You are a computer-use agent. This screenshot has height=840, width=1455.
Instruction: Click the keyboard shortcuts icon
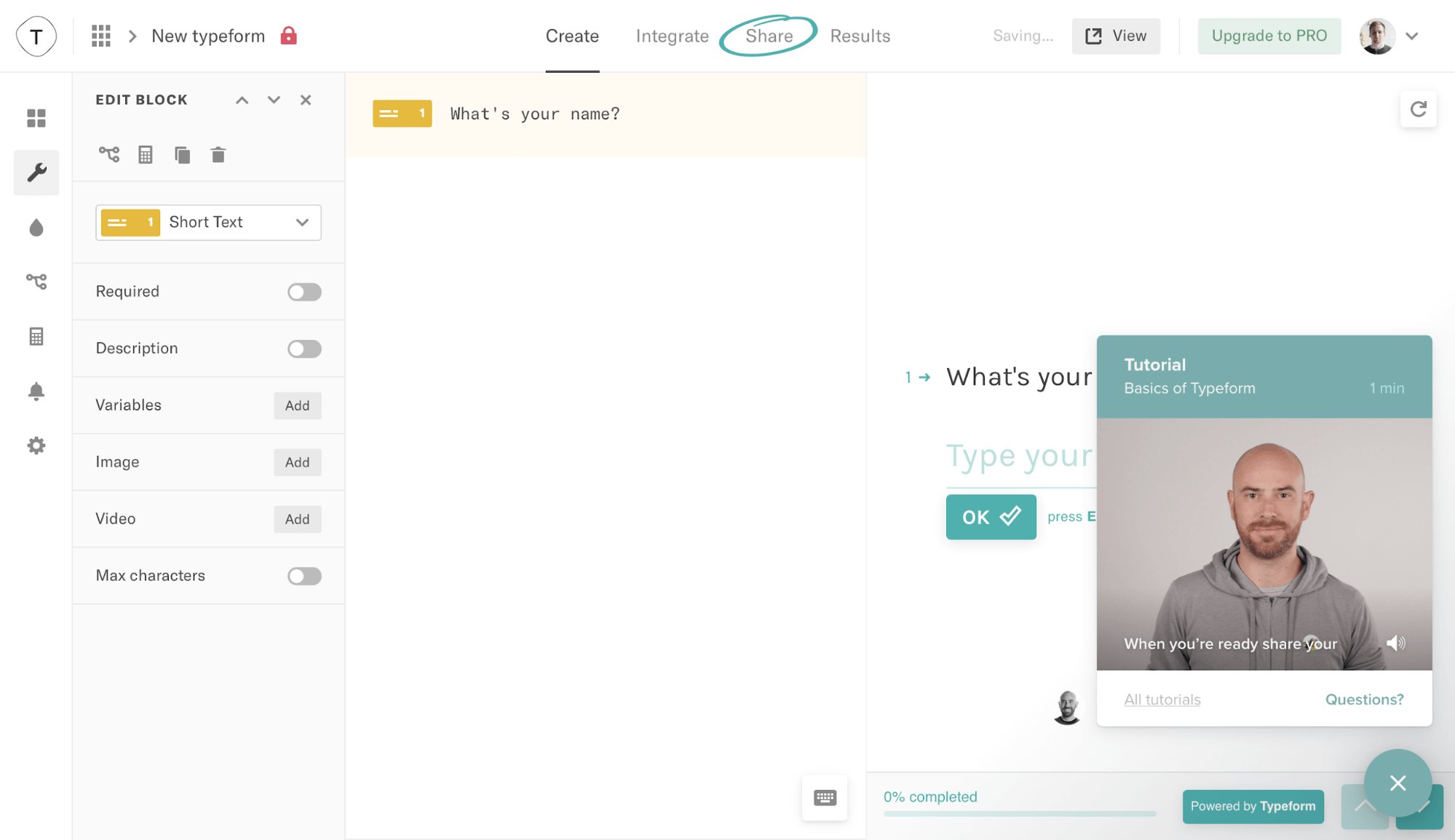click(x=825, y=798)
